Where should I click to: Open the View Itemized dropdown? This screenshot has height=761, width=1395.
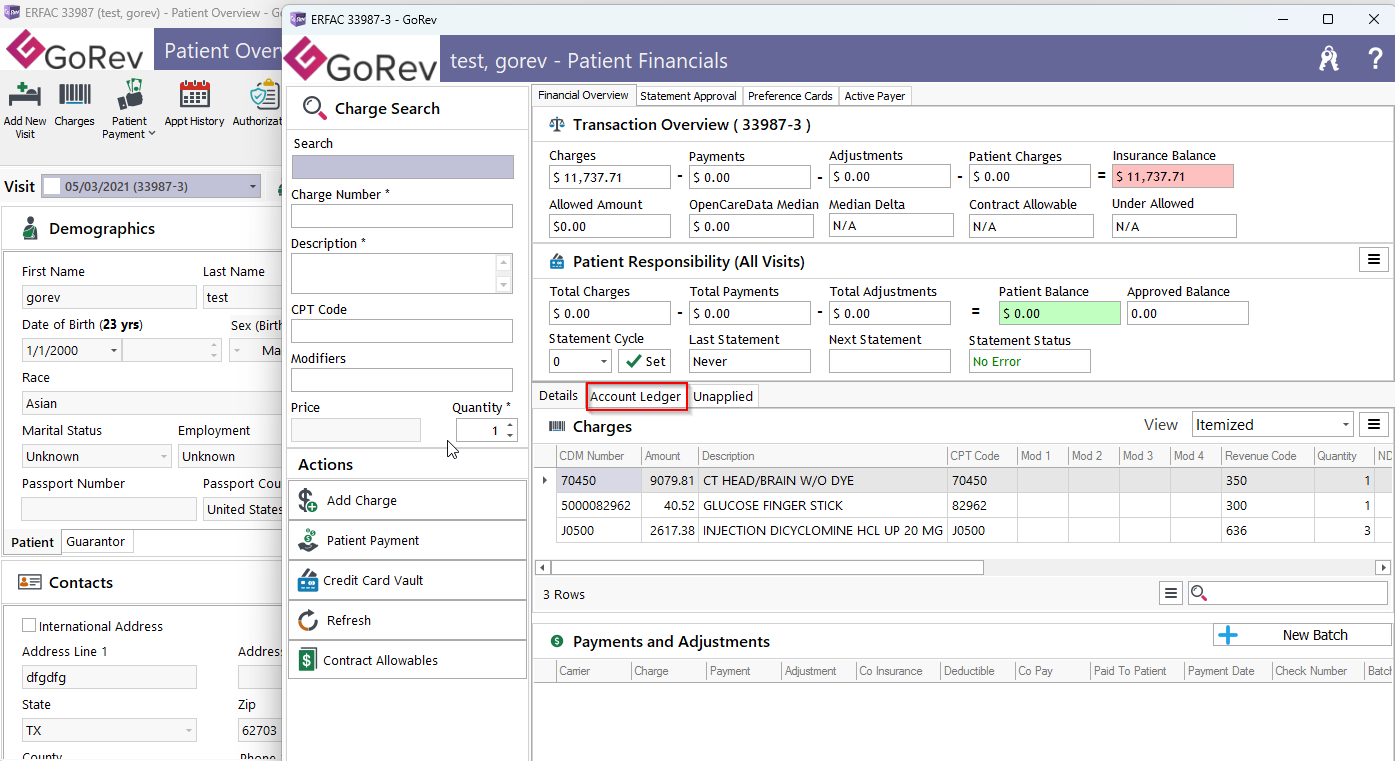[x=1344, y=425]
